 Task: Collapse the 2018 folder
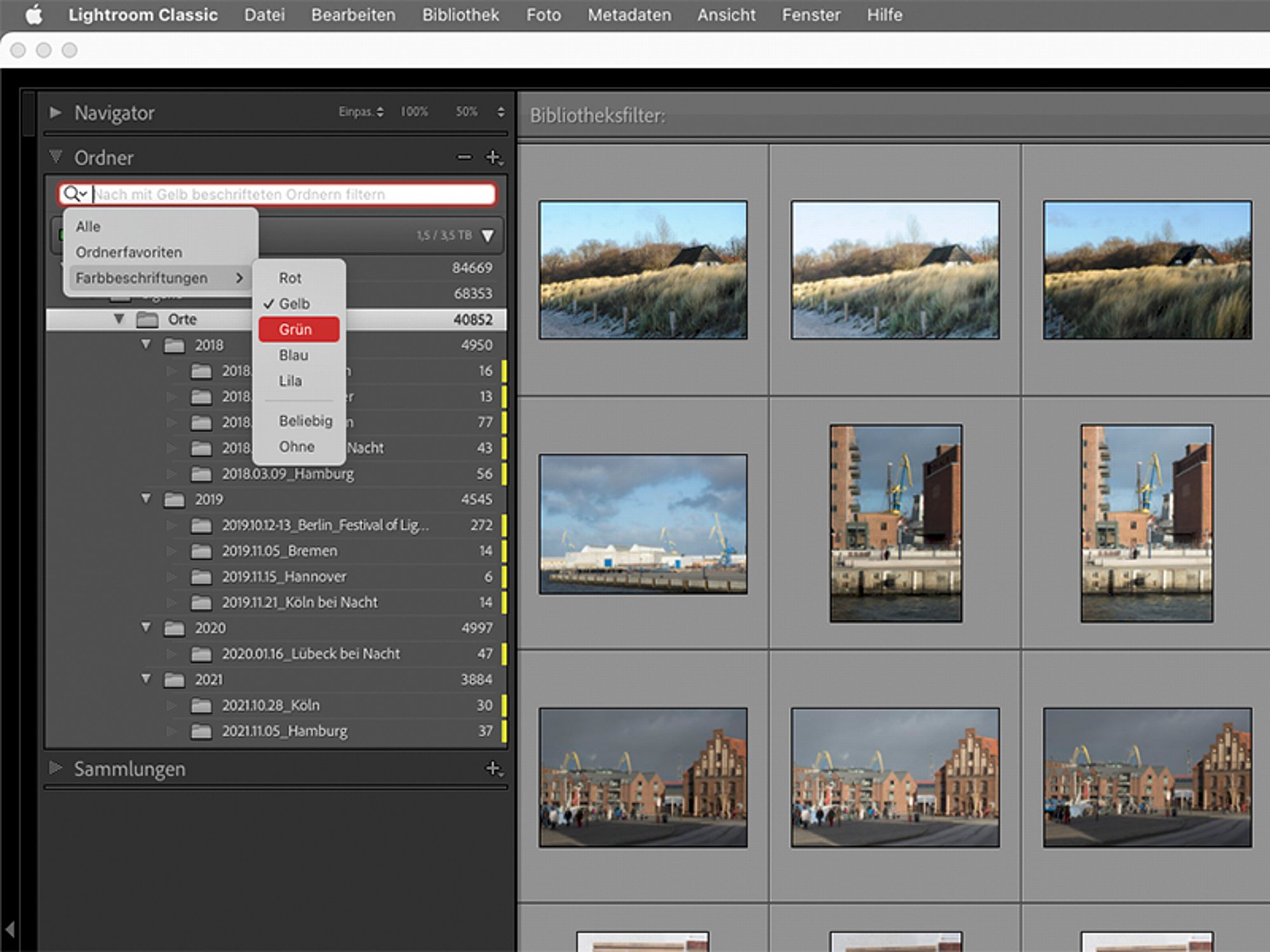(x=146, y=344)
